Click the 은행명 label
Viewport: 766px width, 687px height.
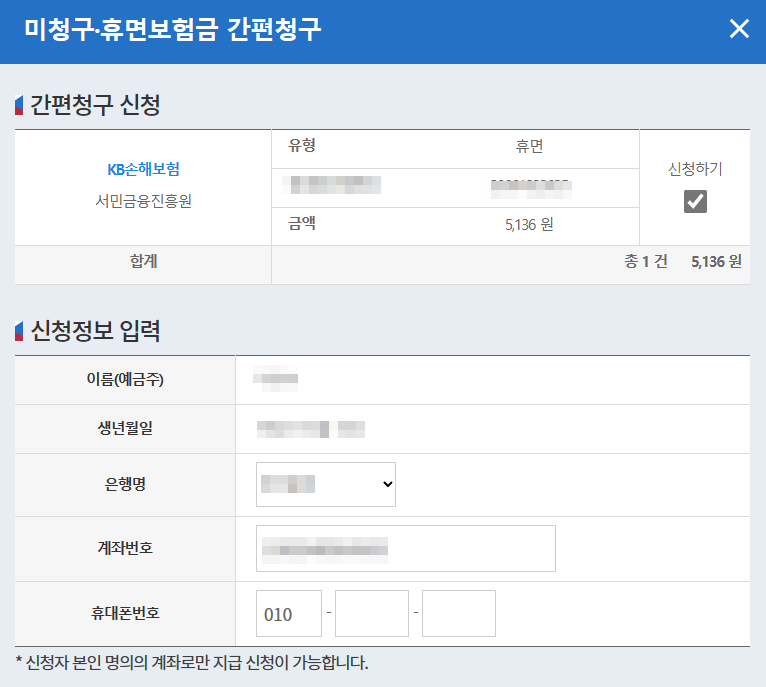(125, 484)
